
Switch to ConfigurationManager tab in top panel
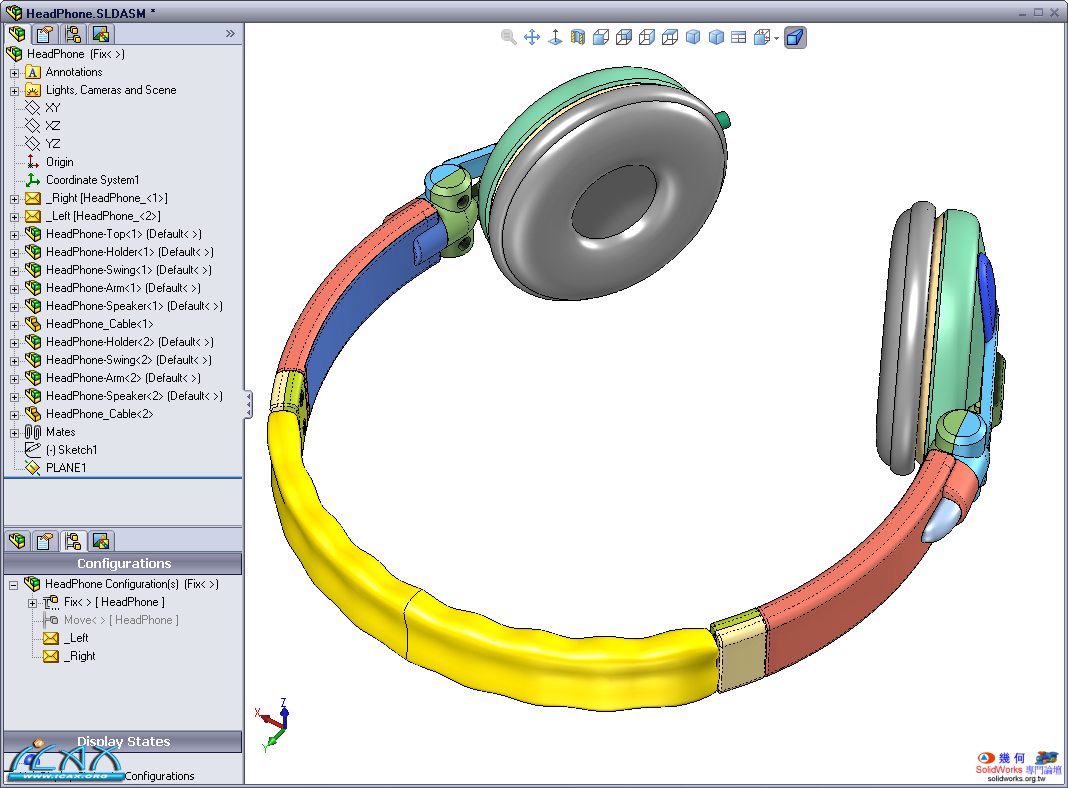click(72, 33)
